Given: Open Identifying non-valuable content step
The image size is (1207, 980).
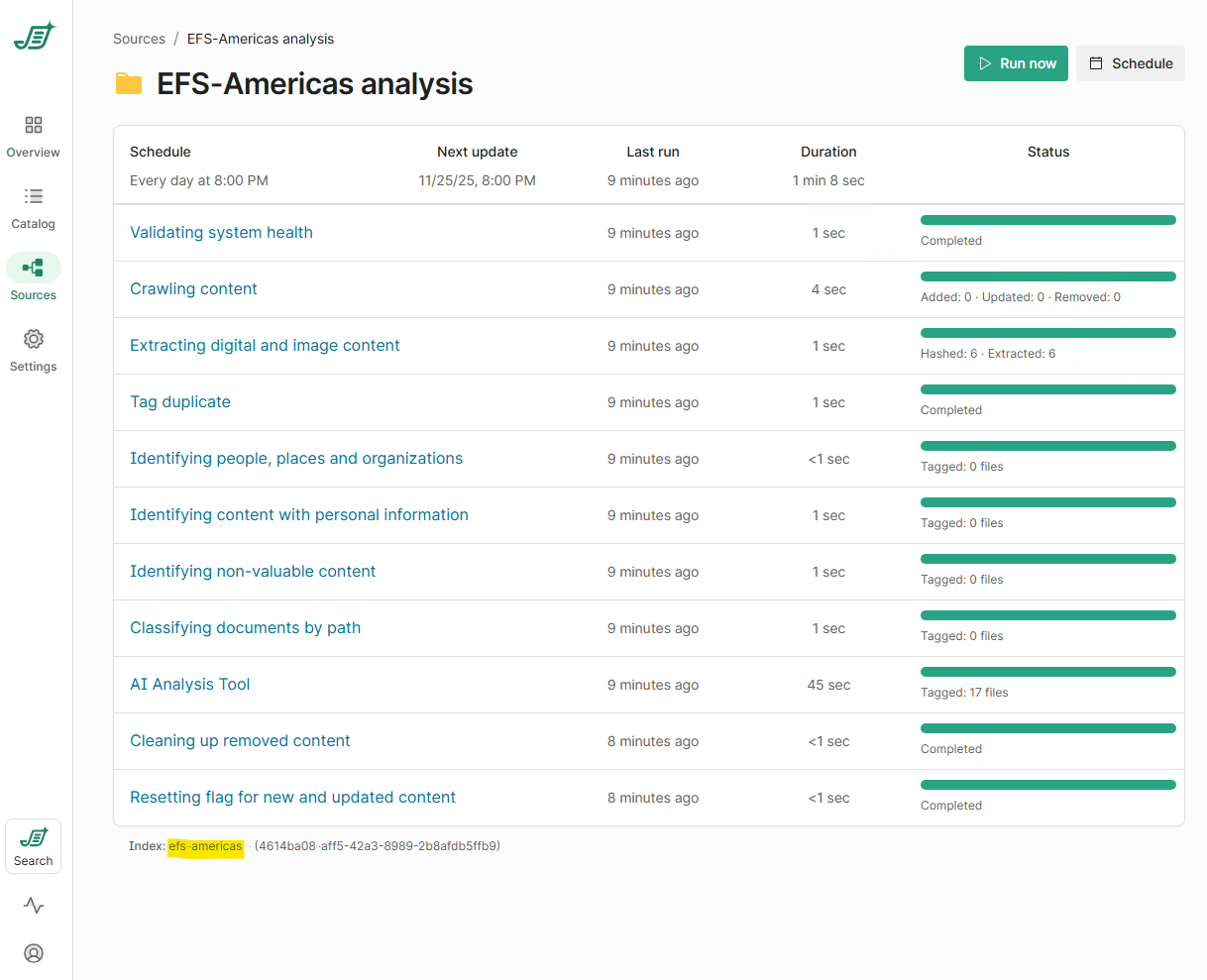Looking at the screenshot, I should coord(253,571).
